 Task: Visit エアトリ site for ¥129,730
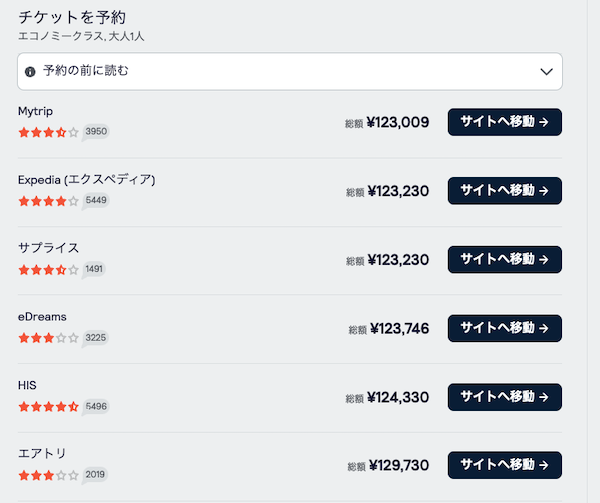pos(504,466)
